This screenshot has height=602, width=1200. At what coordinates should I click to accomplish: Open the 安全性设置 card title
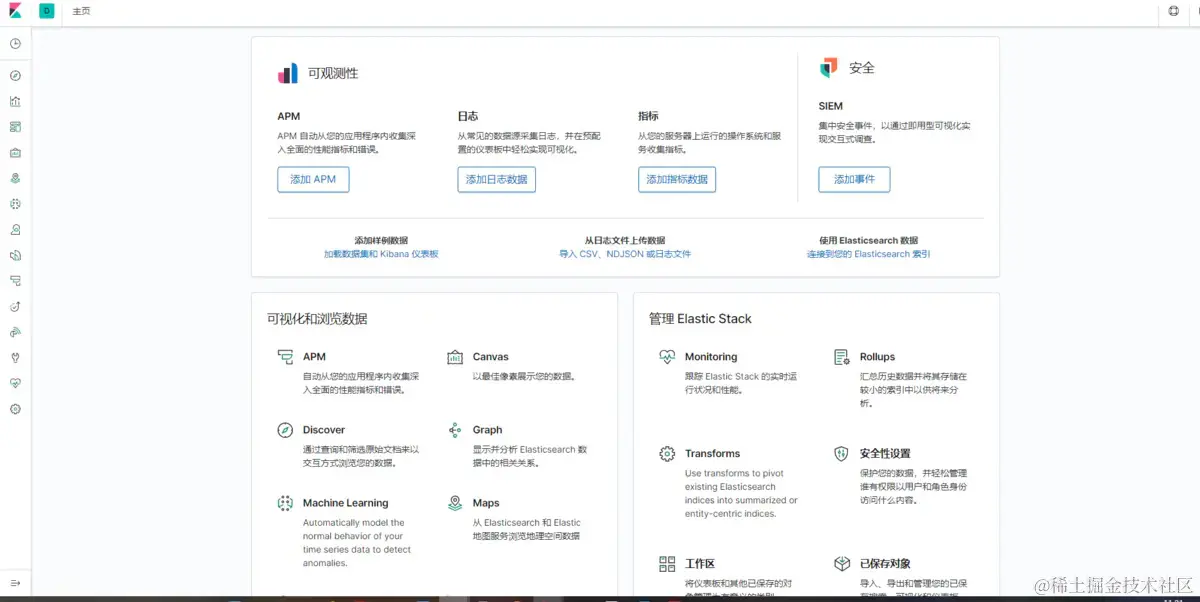point(885,454)
